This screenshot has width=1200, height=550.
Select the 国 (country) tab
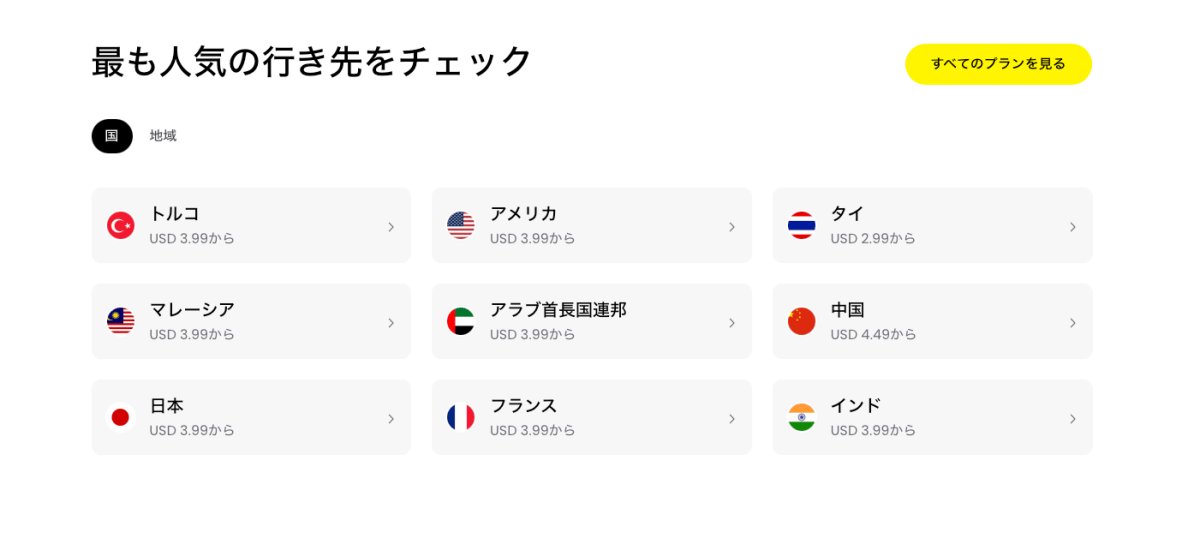(x=112, y=136)
